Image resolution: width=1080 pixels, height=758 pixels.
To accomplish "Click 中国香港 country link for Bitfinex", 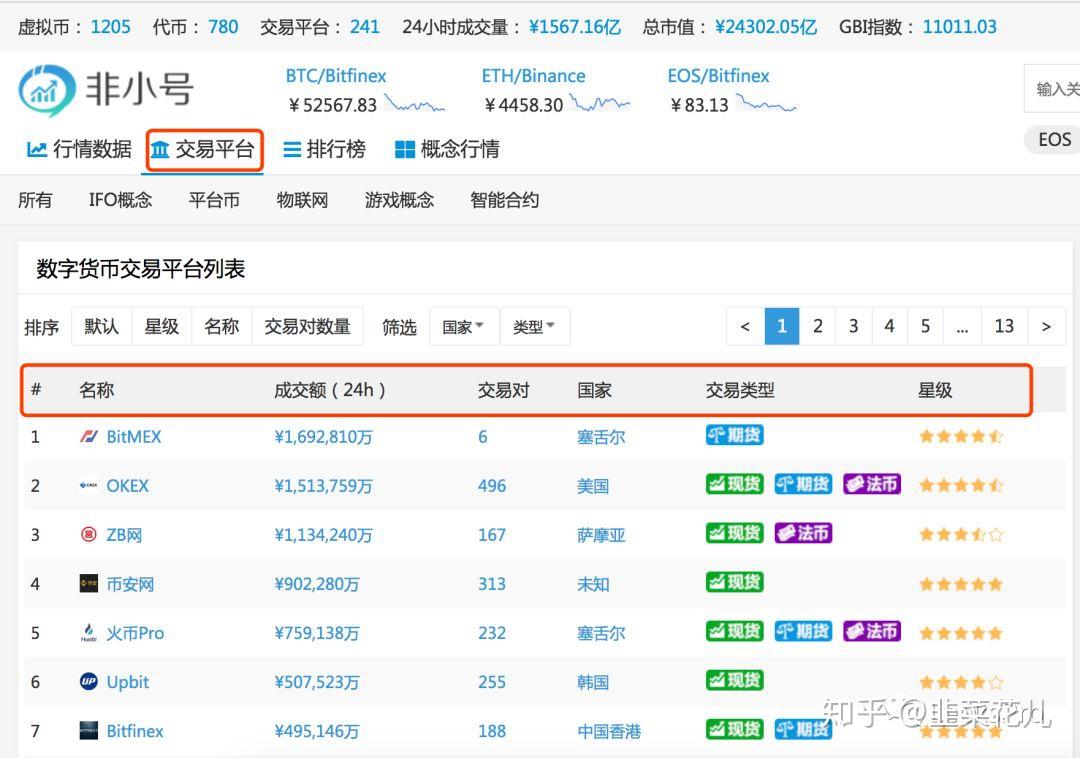I will click(x=609, y=731).
